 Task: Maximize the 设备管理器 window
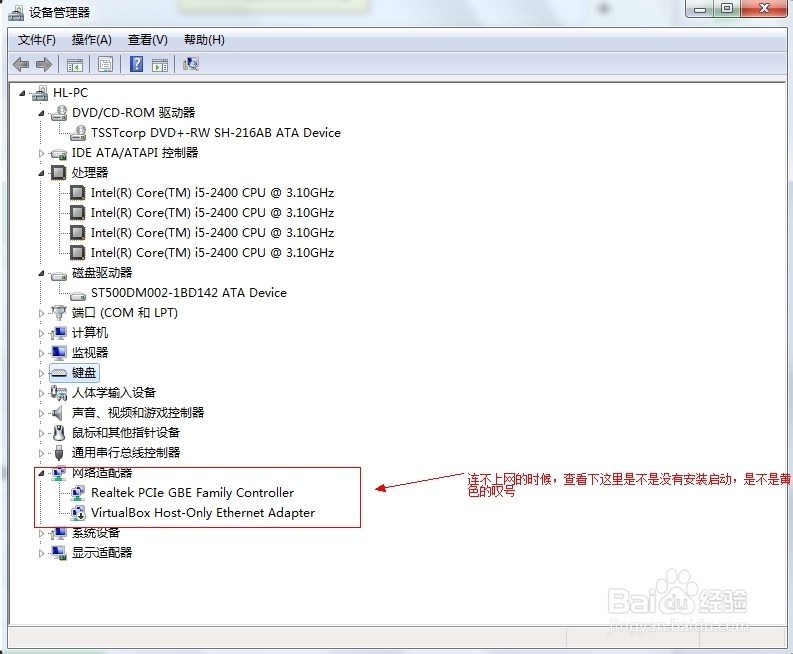(727, 9)
